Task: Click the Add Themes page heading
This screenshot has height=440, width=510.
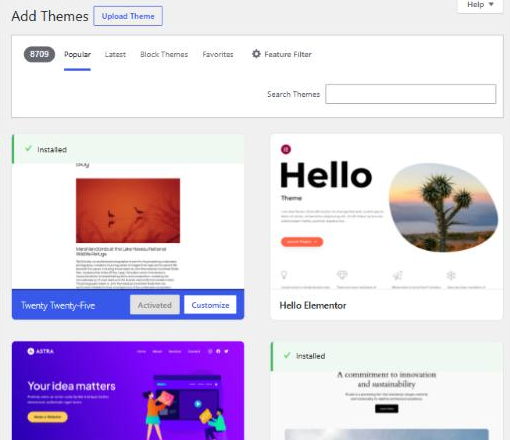Action: coord(50,16)
